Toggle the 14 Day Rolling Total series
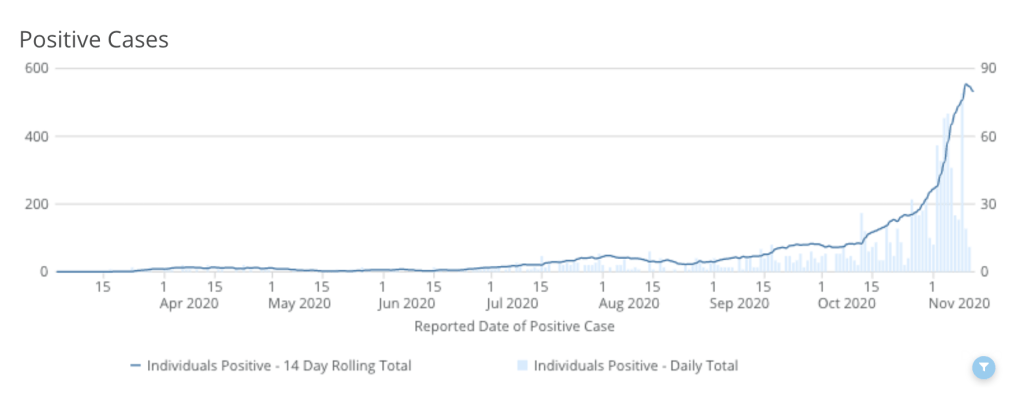1022x407 pixels. [279, 366]
